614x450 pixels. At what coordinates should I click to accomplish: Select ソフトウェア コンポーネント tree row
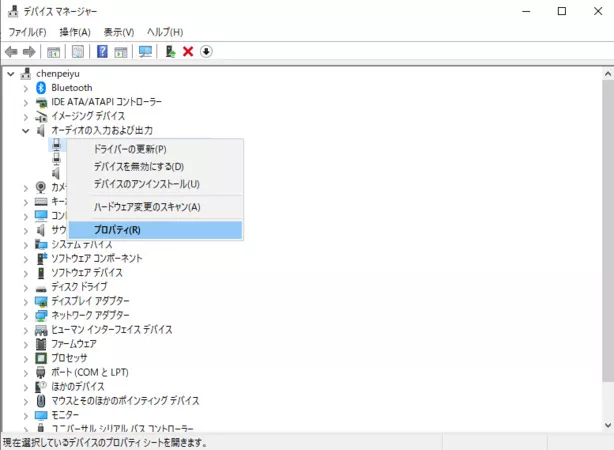pyautogui.click(x=97, y=258)
